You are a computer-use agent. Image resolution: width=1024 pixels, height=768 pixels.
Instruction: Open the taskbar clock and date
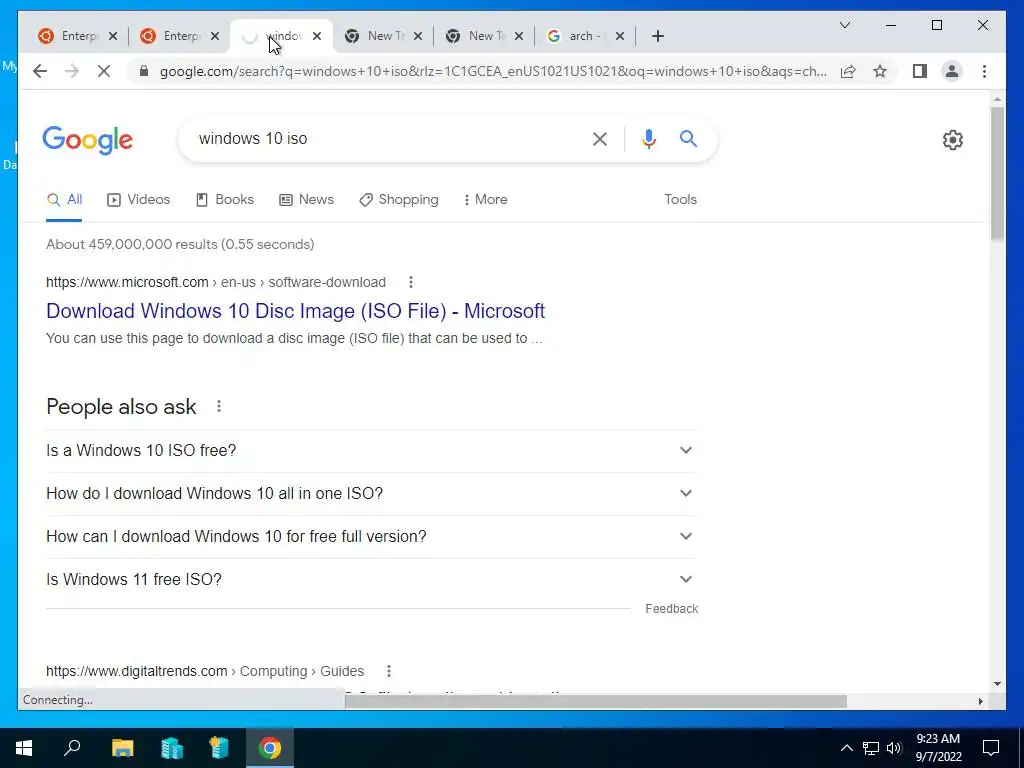(x=938, y=748)
